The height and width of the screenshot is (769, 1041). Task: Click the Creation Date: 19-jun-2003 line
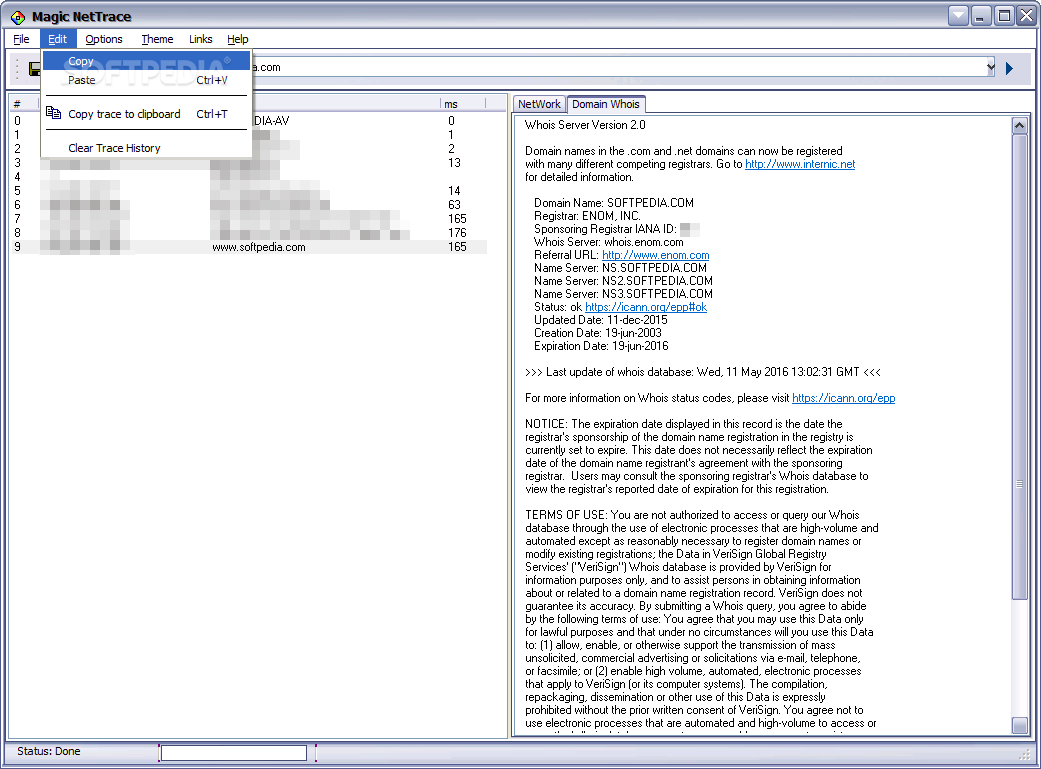598,333
